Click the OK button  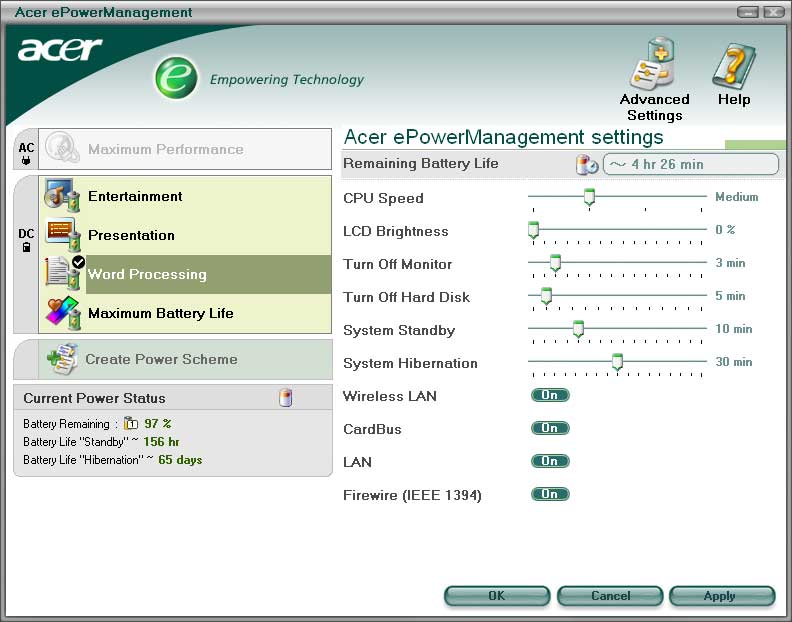(x=497, y=596)
